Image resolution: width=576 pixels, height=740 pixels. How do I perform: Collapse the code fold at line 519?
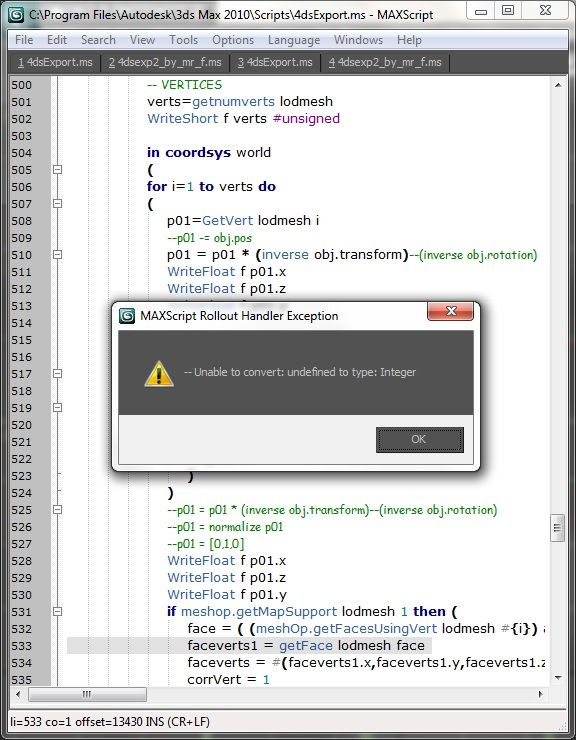click(57, 407)
